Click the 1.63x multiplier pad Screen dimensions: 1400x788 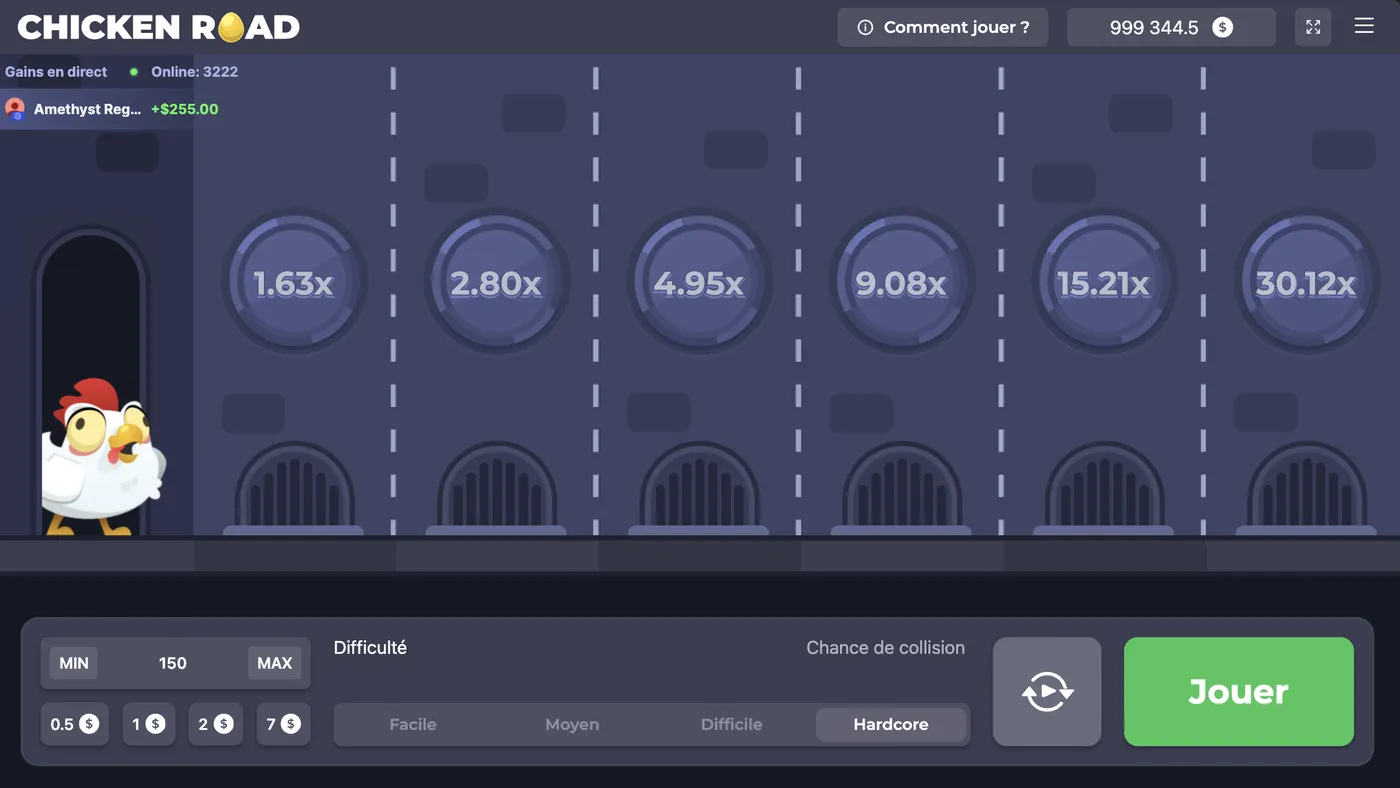point(295,283)
